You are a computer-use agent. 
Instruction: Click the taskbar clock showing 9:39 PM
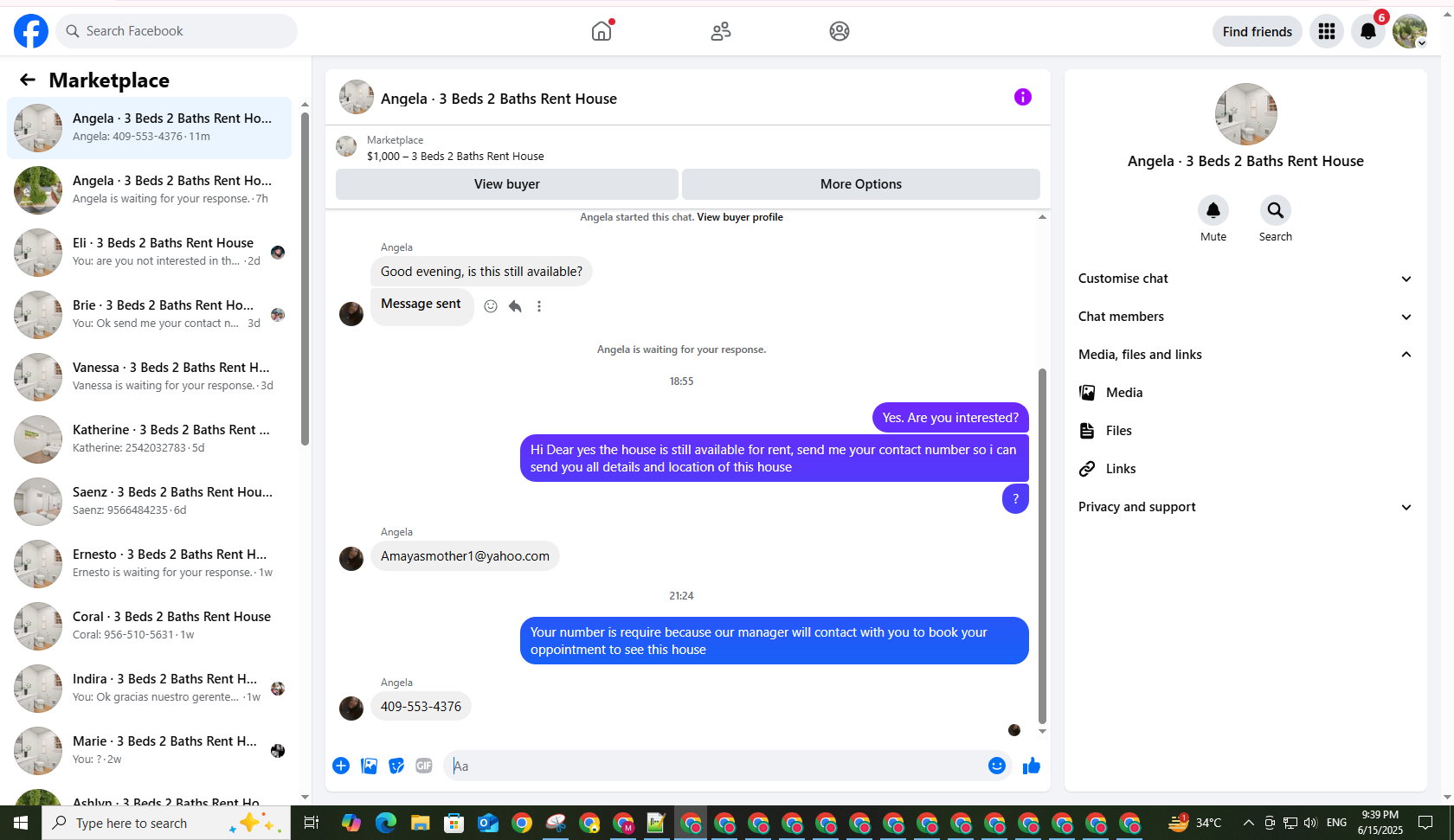click(1380, 823)
